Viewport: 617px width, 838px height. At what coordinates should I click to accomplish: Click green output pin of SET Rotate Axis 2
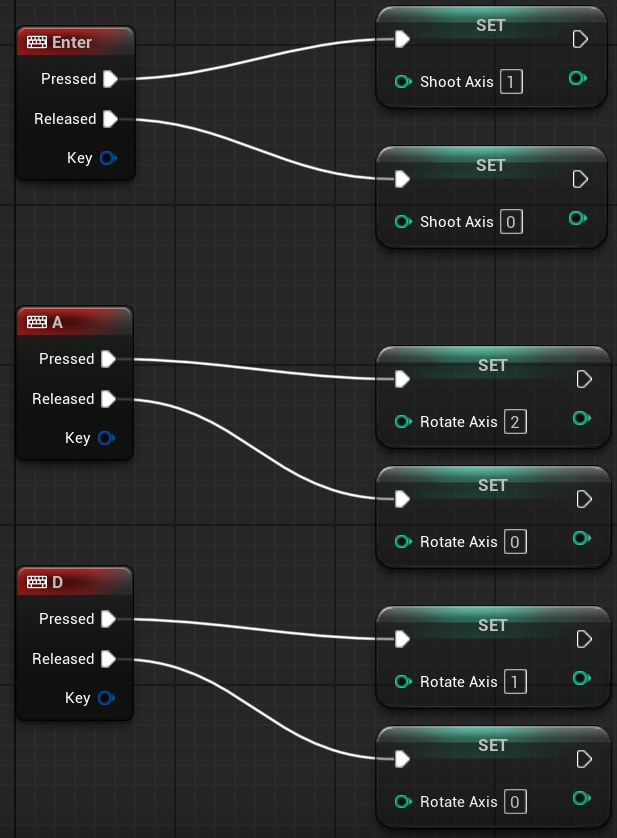pos(582,418)
